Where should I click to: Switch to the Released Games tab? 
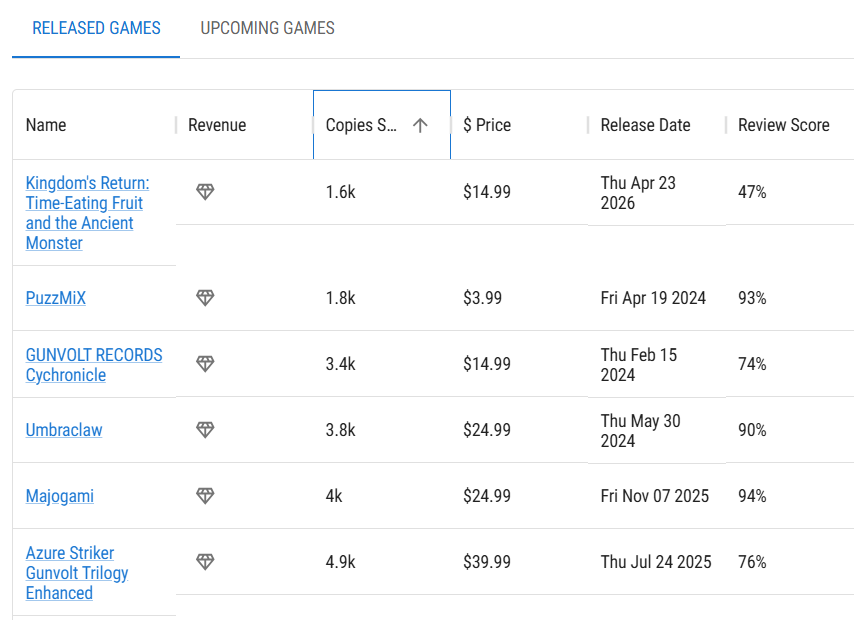96,28
